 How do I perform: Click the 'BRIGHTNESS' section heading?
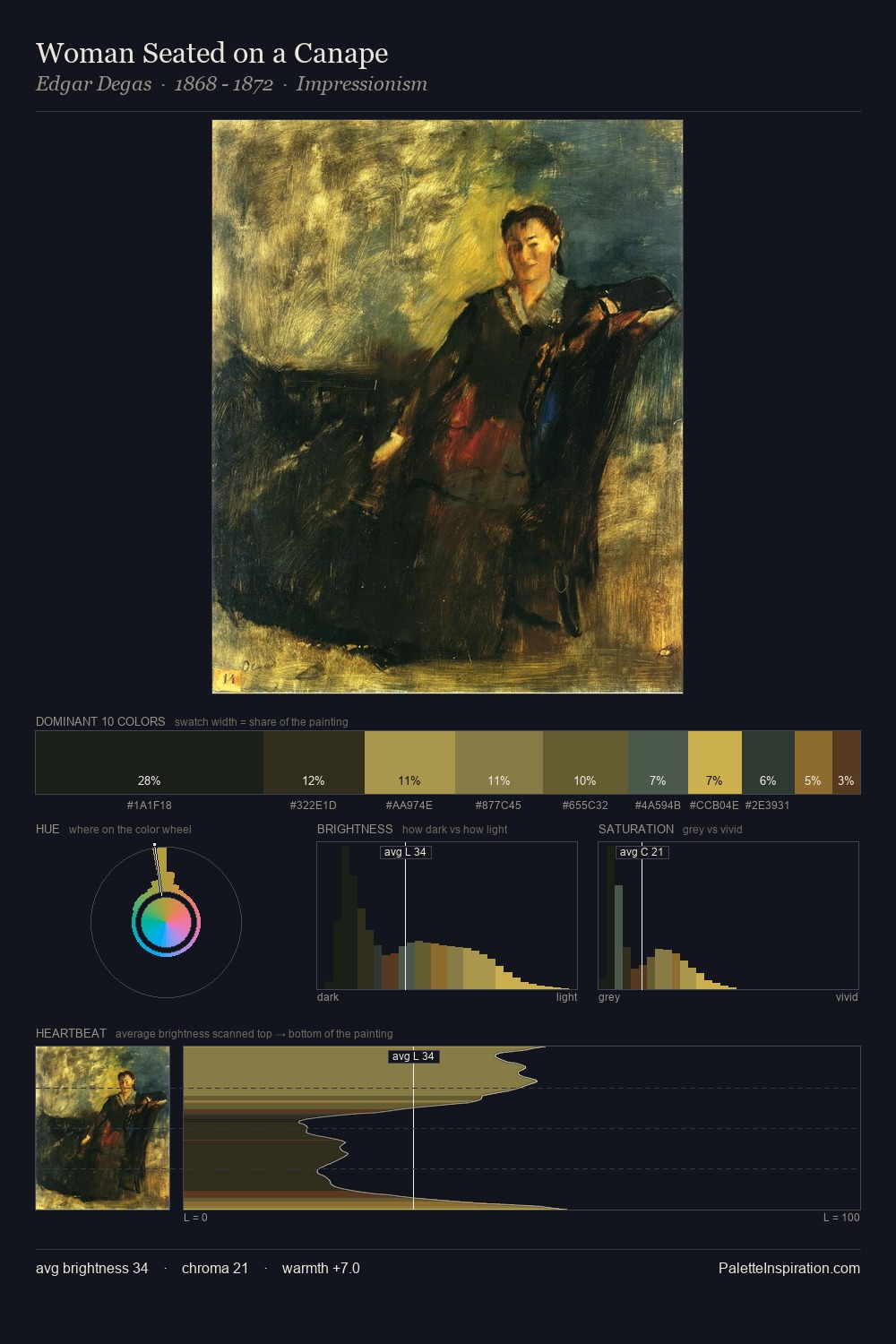[x=355, y=829]
